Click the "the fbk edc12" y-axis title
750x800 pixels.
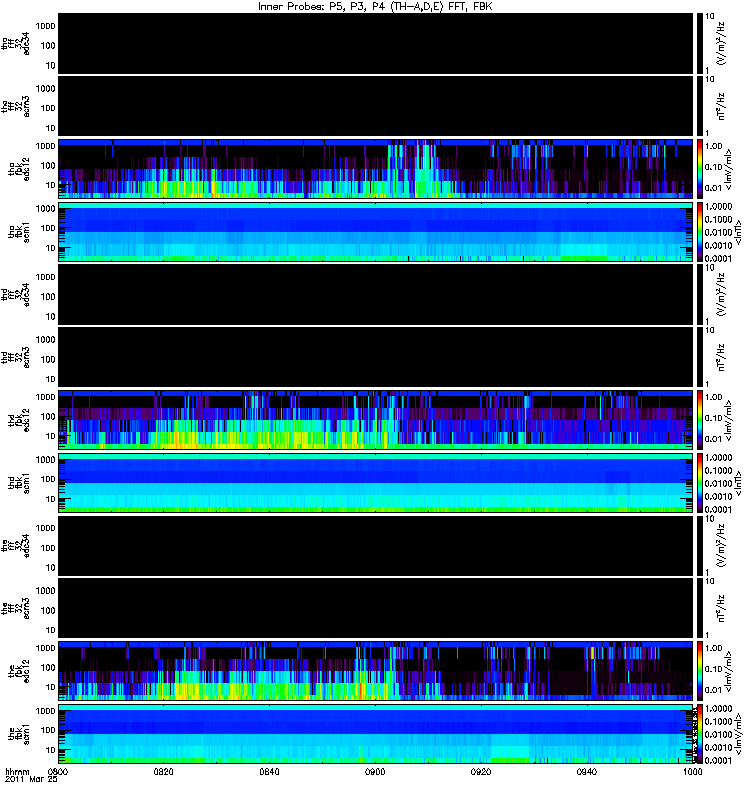[x=19, y=671]
